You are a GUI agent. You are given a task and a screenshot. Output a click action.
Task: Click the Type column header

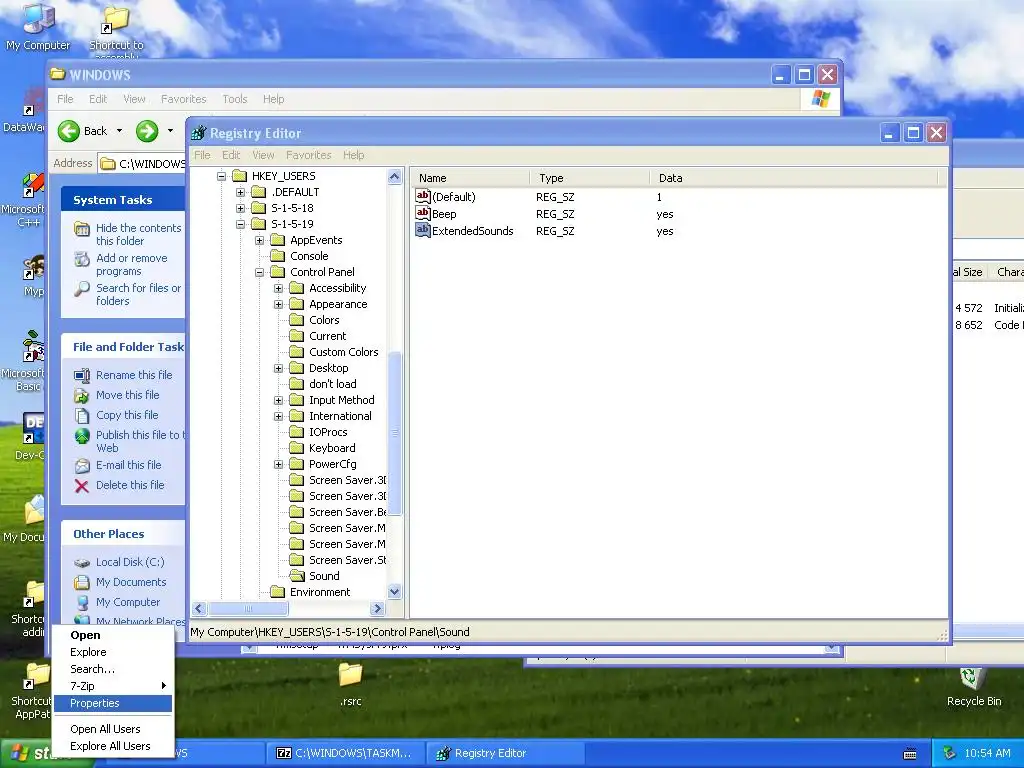coord(590,178)
